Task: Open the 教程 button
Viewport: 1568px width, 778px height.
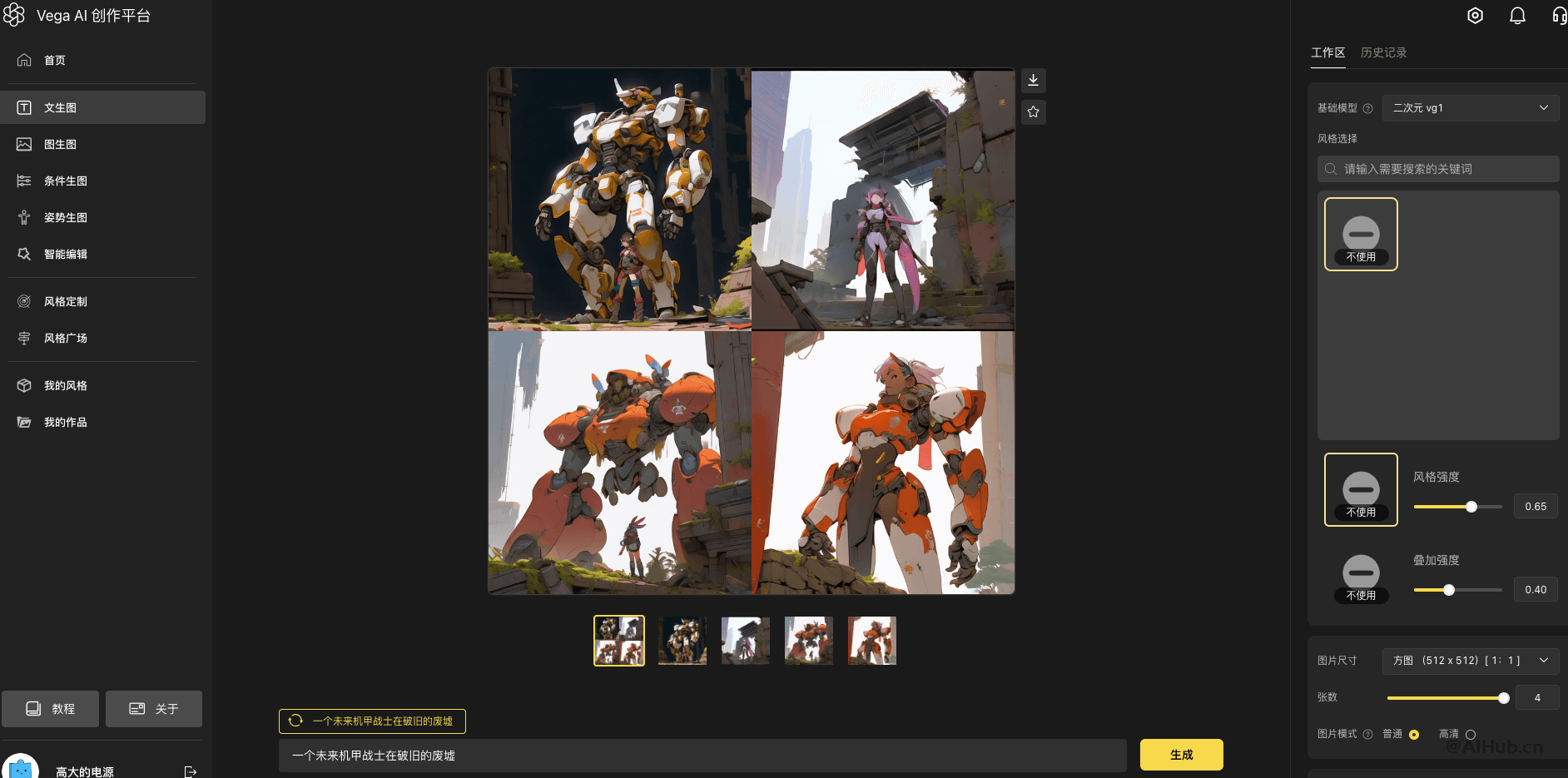Action: (50, 709)
